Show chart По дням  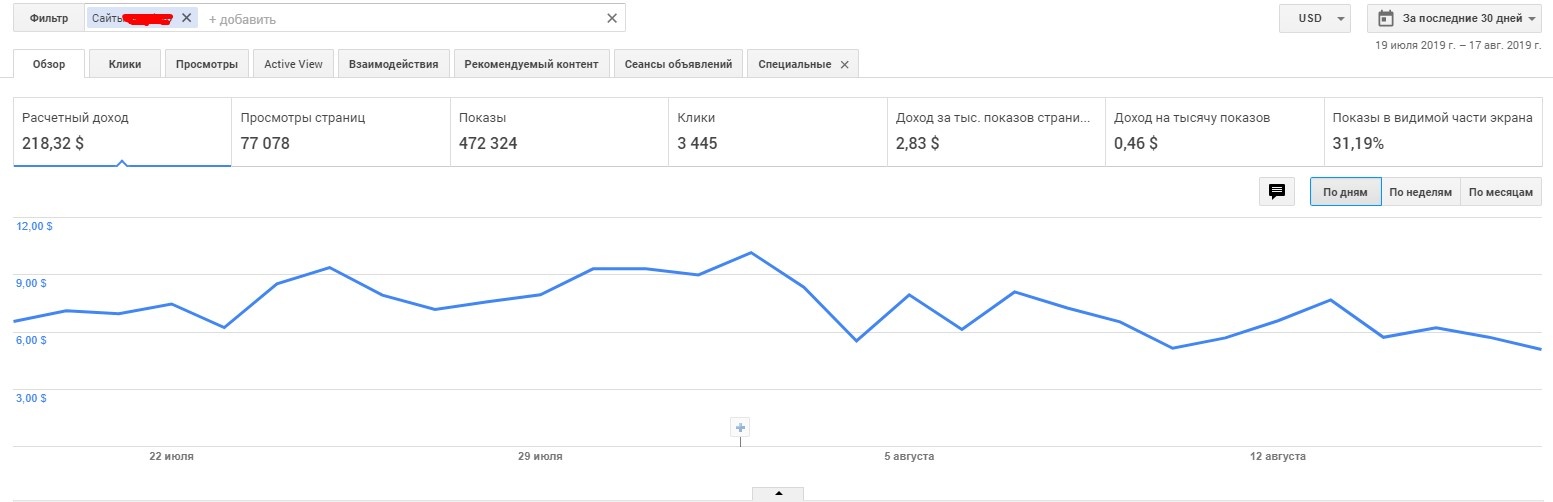click(1345, 192)
